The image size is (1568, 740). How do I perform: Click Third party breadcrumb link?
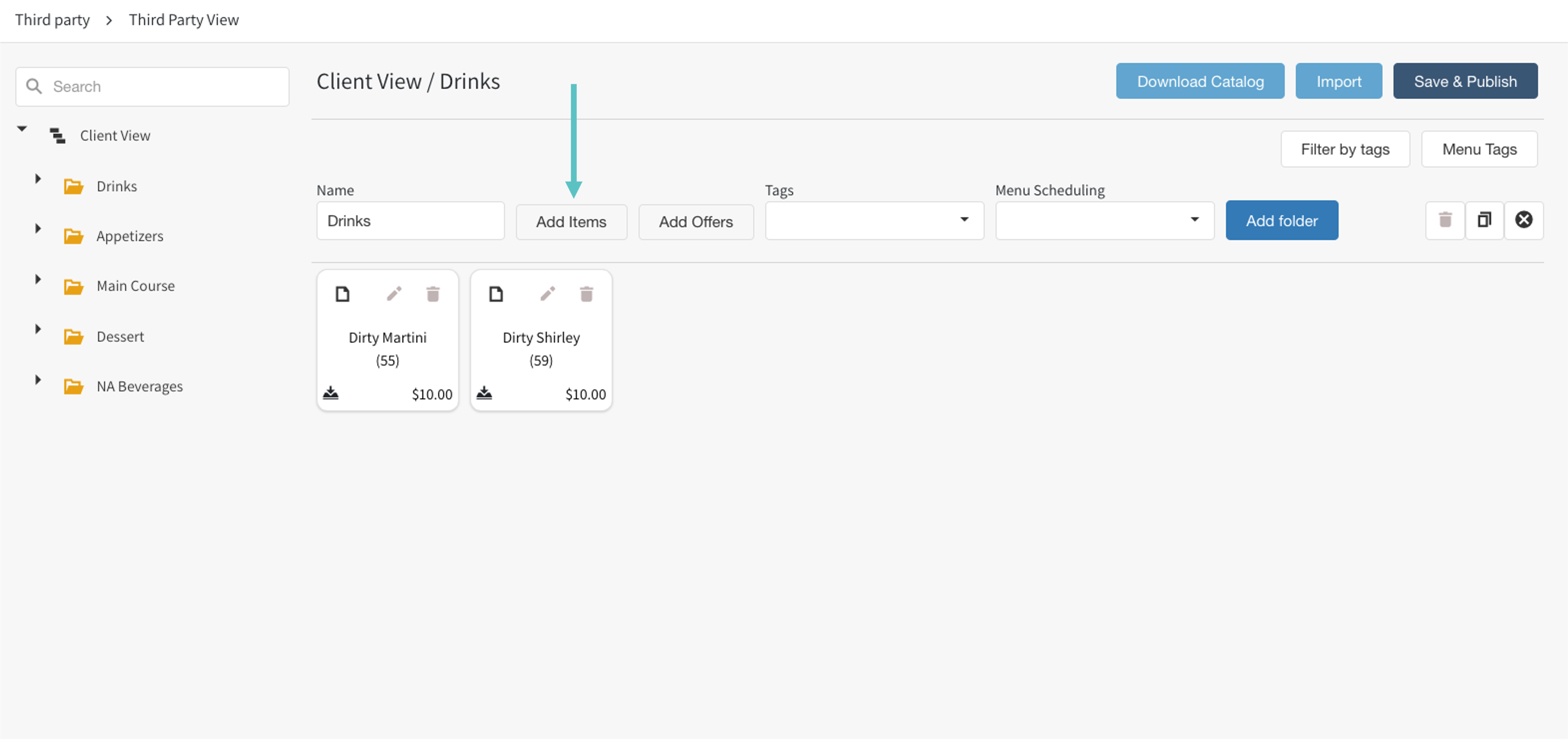pos(52,20)
